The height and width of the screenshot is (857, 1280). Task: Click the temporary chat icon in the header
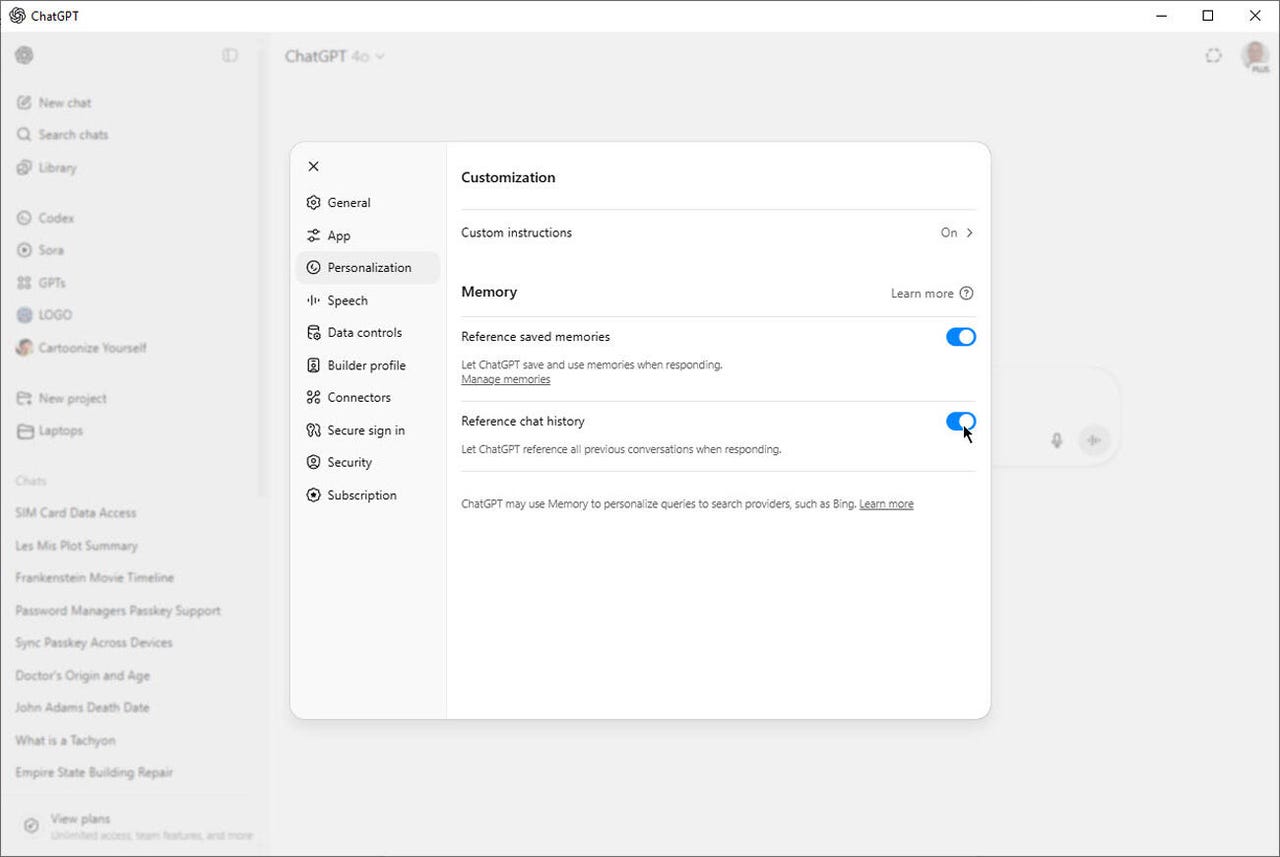pyautogui.click(x=1214, y=56)
